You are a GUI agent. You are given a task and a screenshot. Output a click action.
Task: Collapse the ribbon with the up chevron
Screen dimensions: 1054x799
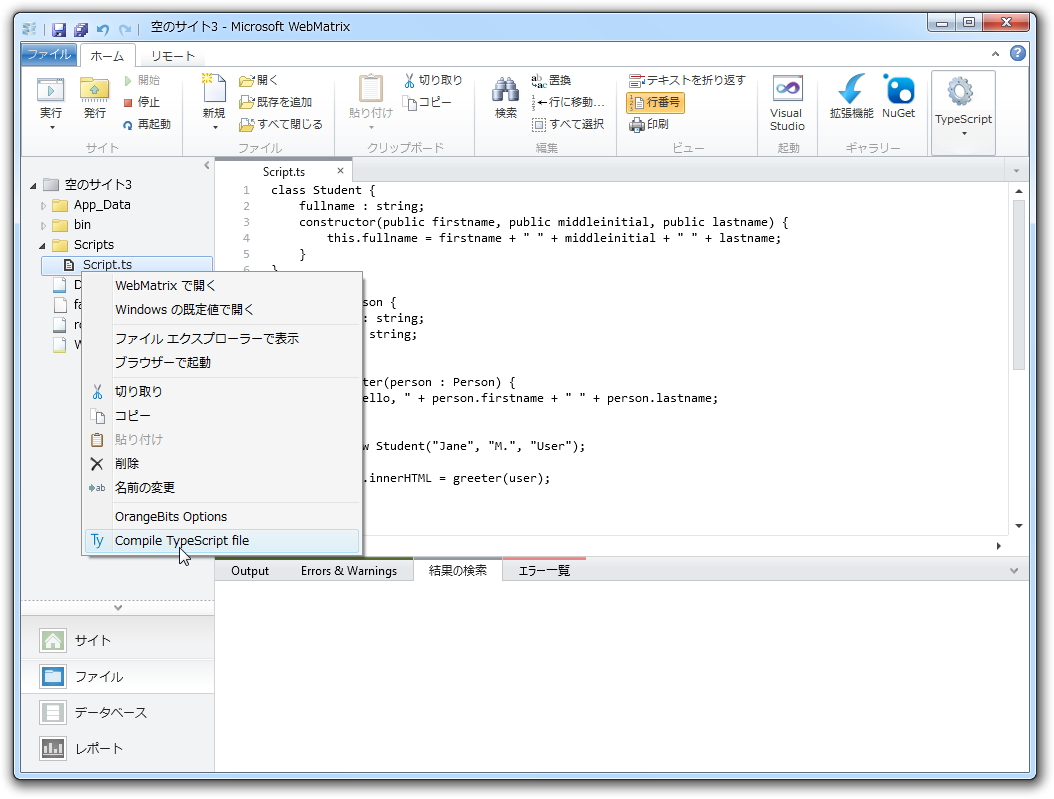coord(995,54)
